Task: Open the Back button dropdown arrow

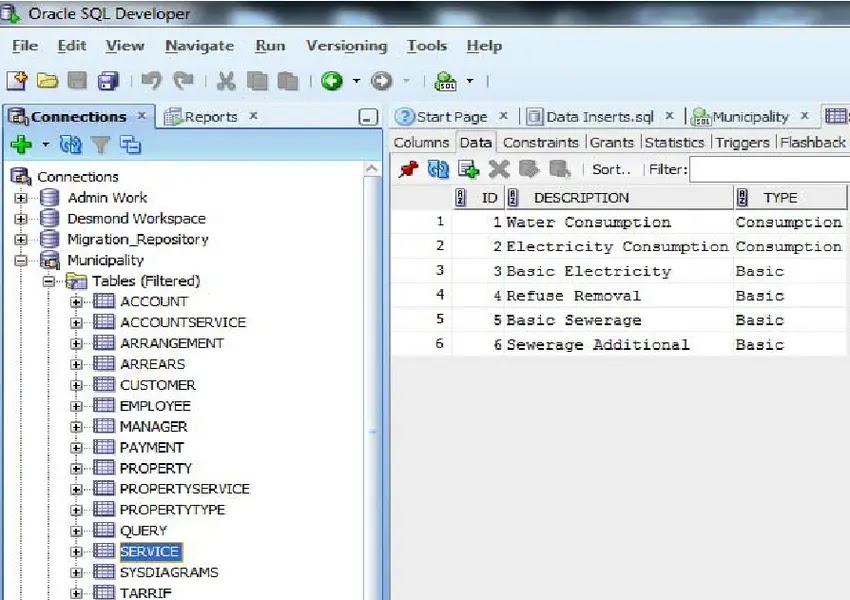Action: (356, 81)
